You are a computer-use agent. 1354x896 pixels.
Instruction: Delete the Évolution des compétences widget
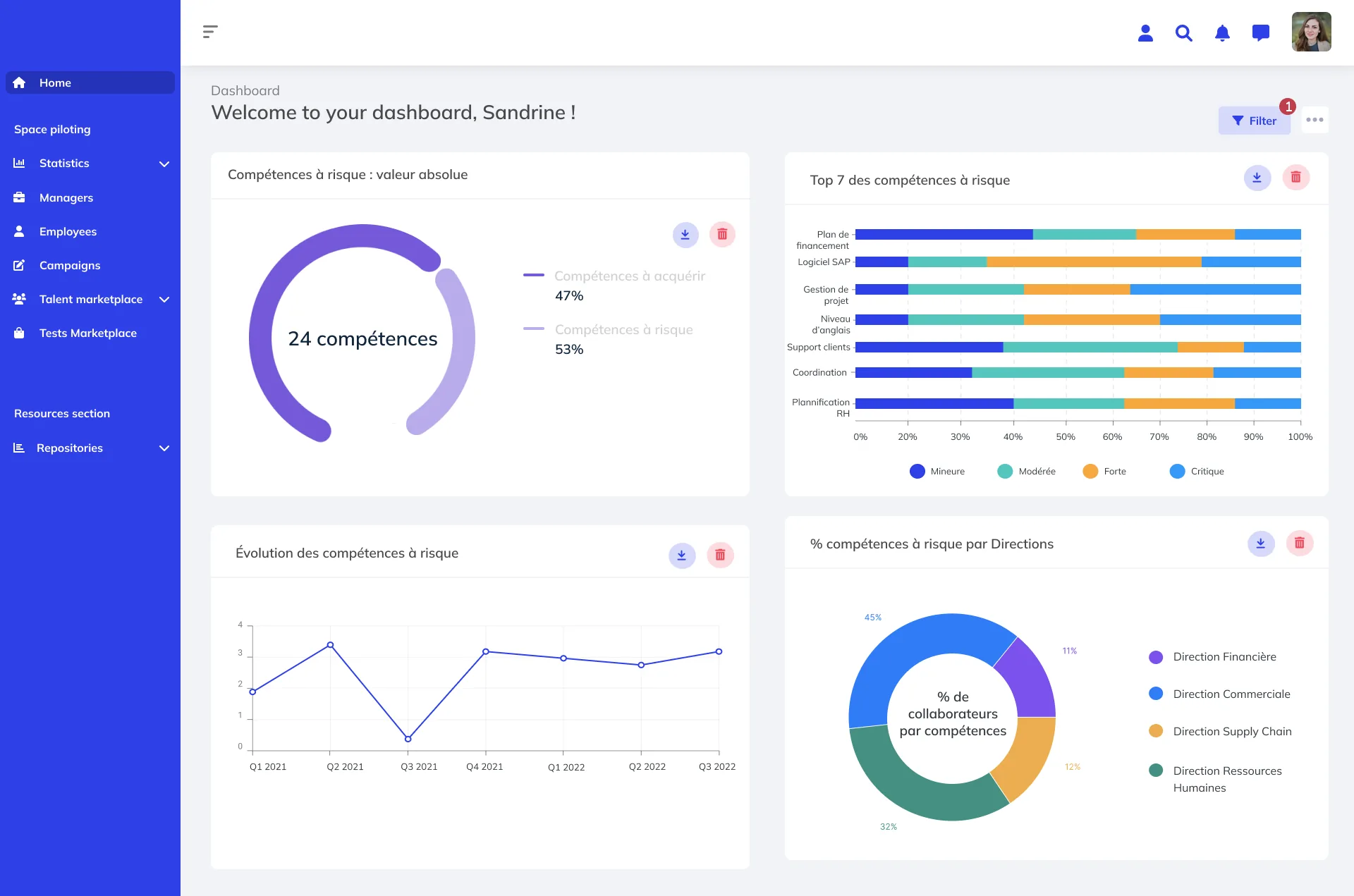point(720,556)
